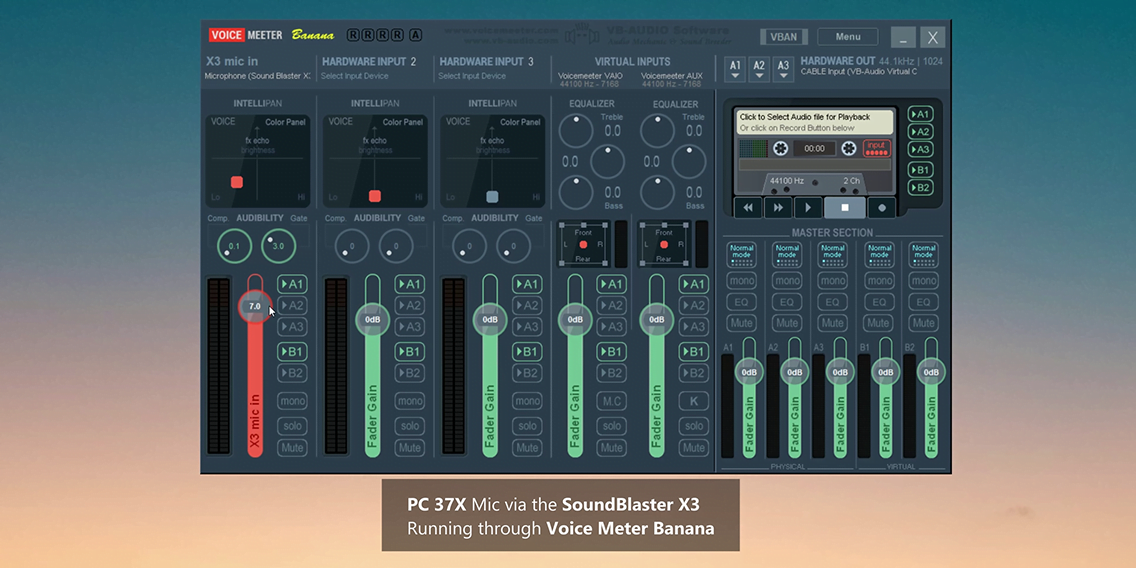
Task: Click the Voicemeeter AUX bass EQ knob
Action: [657, 192]
